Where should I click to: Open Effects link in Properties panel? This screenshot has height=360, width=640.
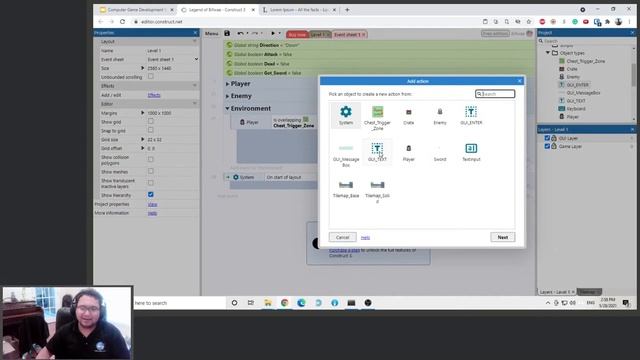154,95
